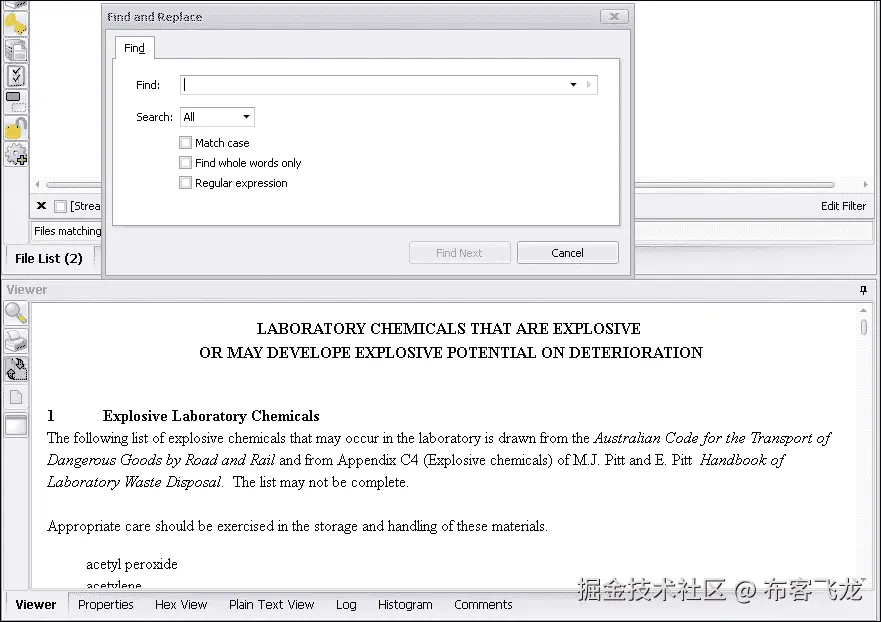The image size is (881, 622).
Task: Click partially visible icon at top of left toolbar
Action: click(16, 4)
